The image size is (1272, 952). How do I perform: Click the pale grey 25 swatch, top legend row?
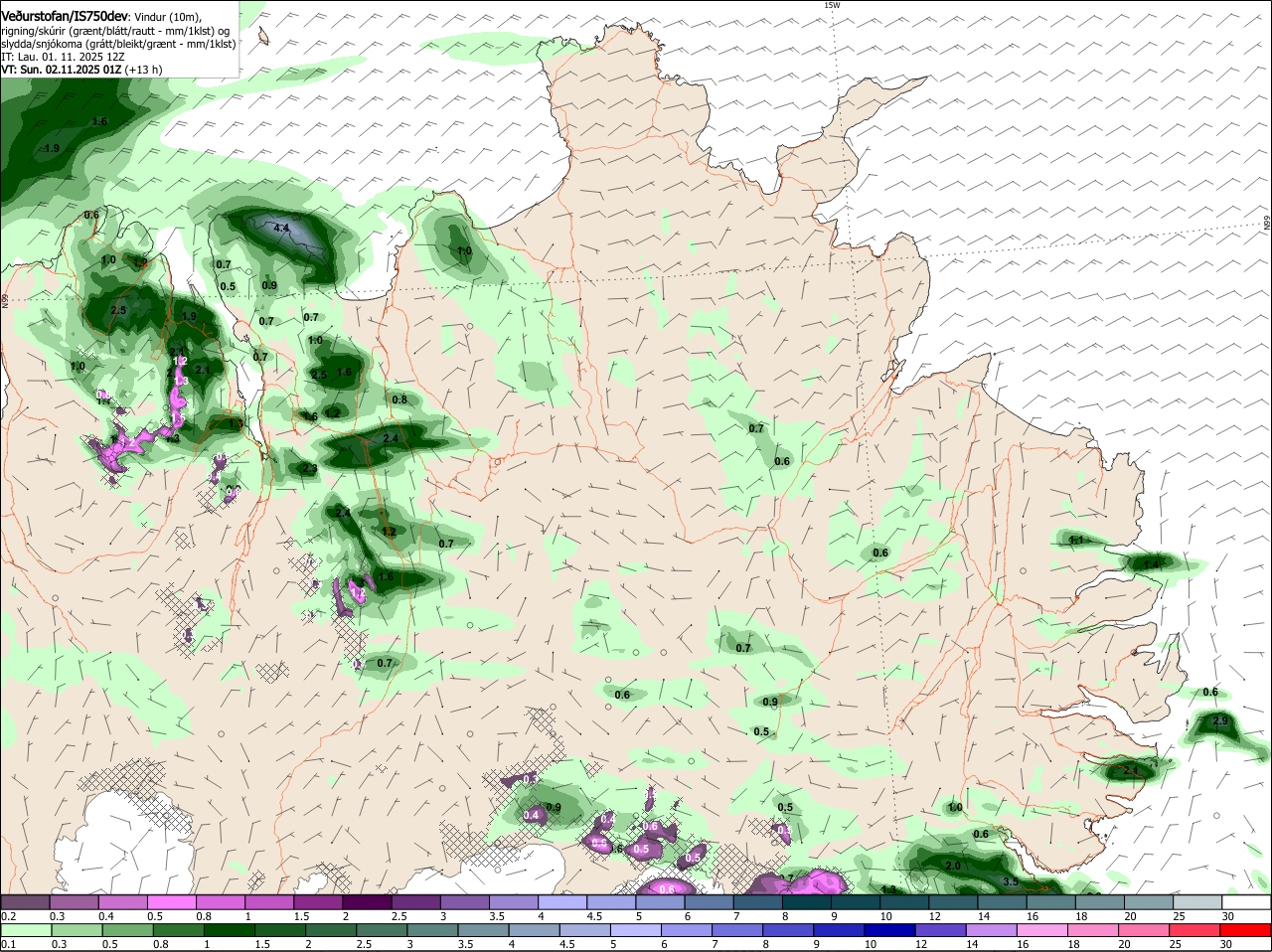[1197, 902]
